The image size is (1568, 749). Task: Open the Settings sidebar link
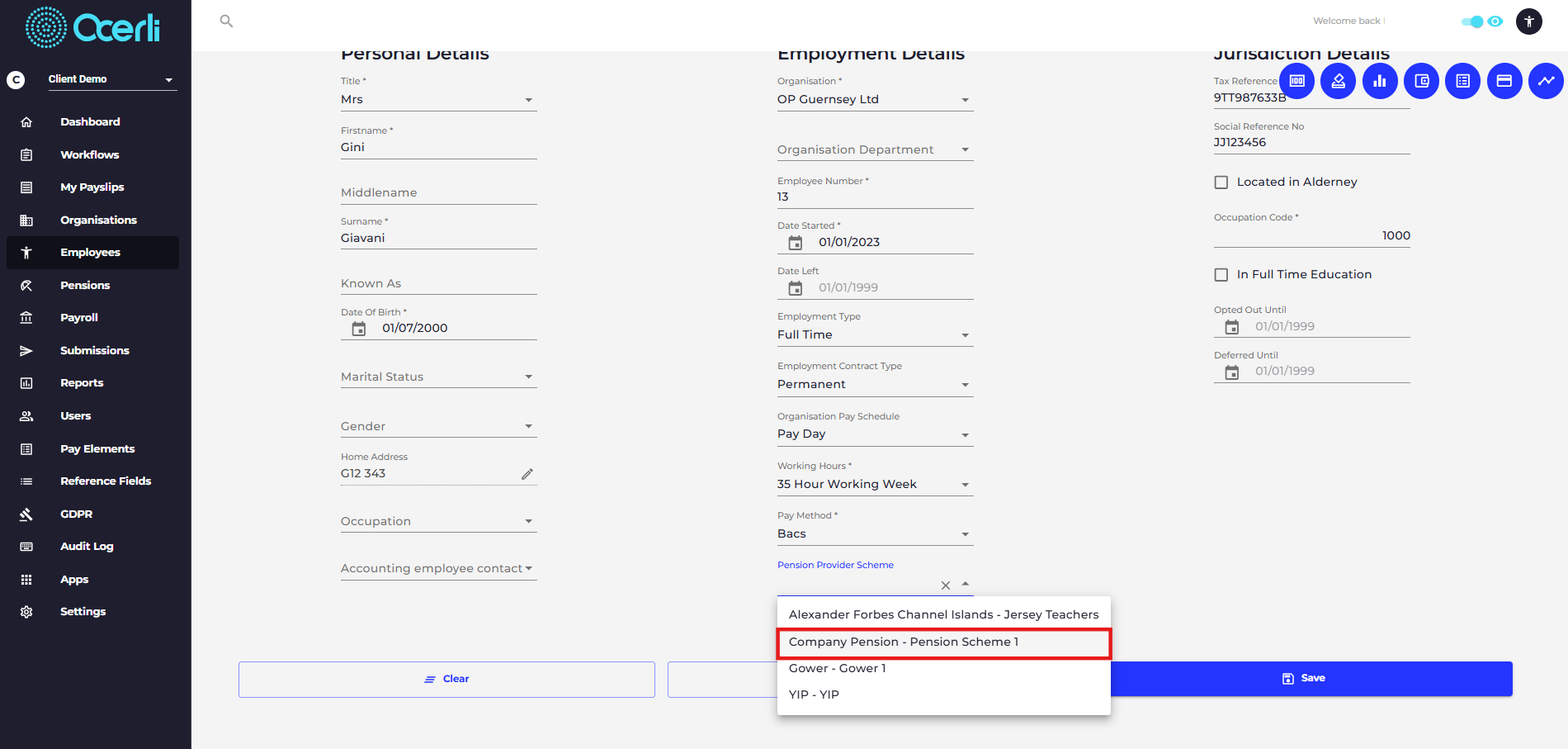(x=92, y=612)
